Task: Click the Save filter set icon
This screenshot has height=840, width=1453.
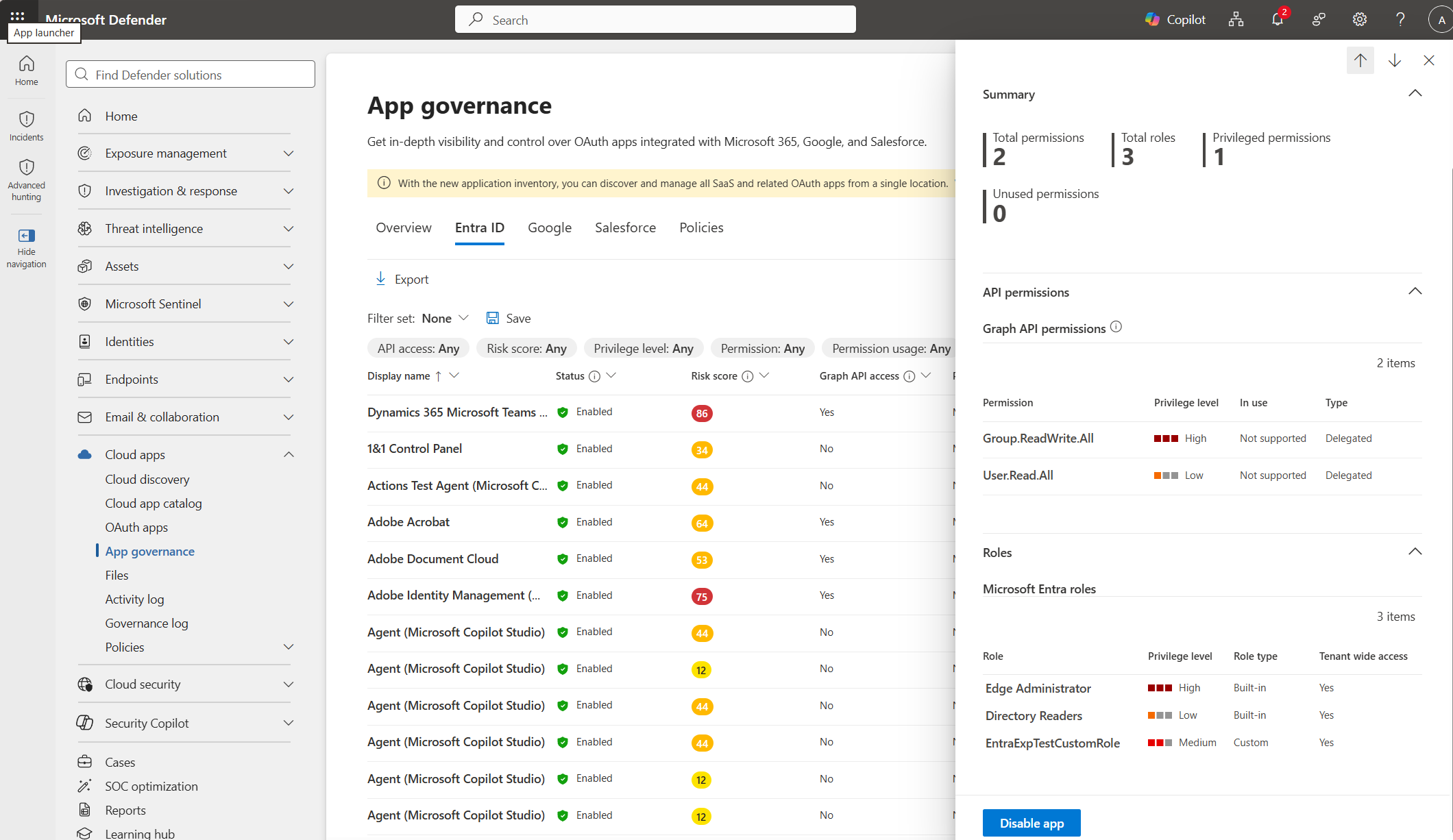Action: click(x=493, y=318)
